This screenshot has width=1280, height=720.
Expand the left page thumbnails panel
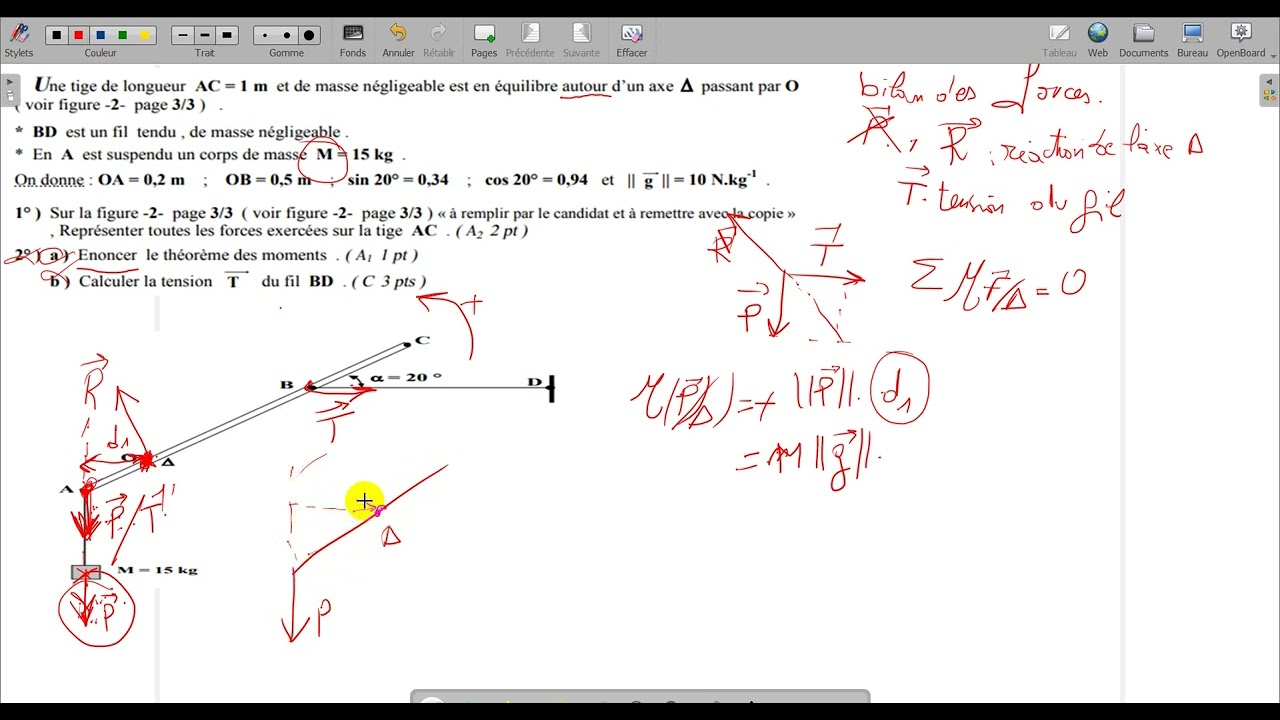pos(10,90)
